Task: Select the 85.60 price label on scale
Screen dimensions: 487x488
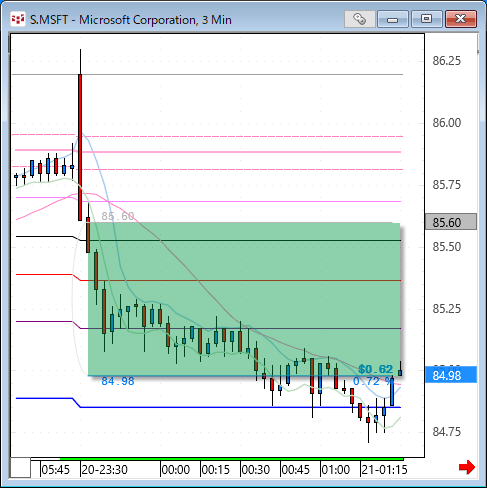Action: tap(451, 222)
